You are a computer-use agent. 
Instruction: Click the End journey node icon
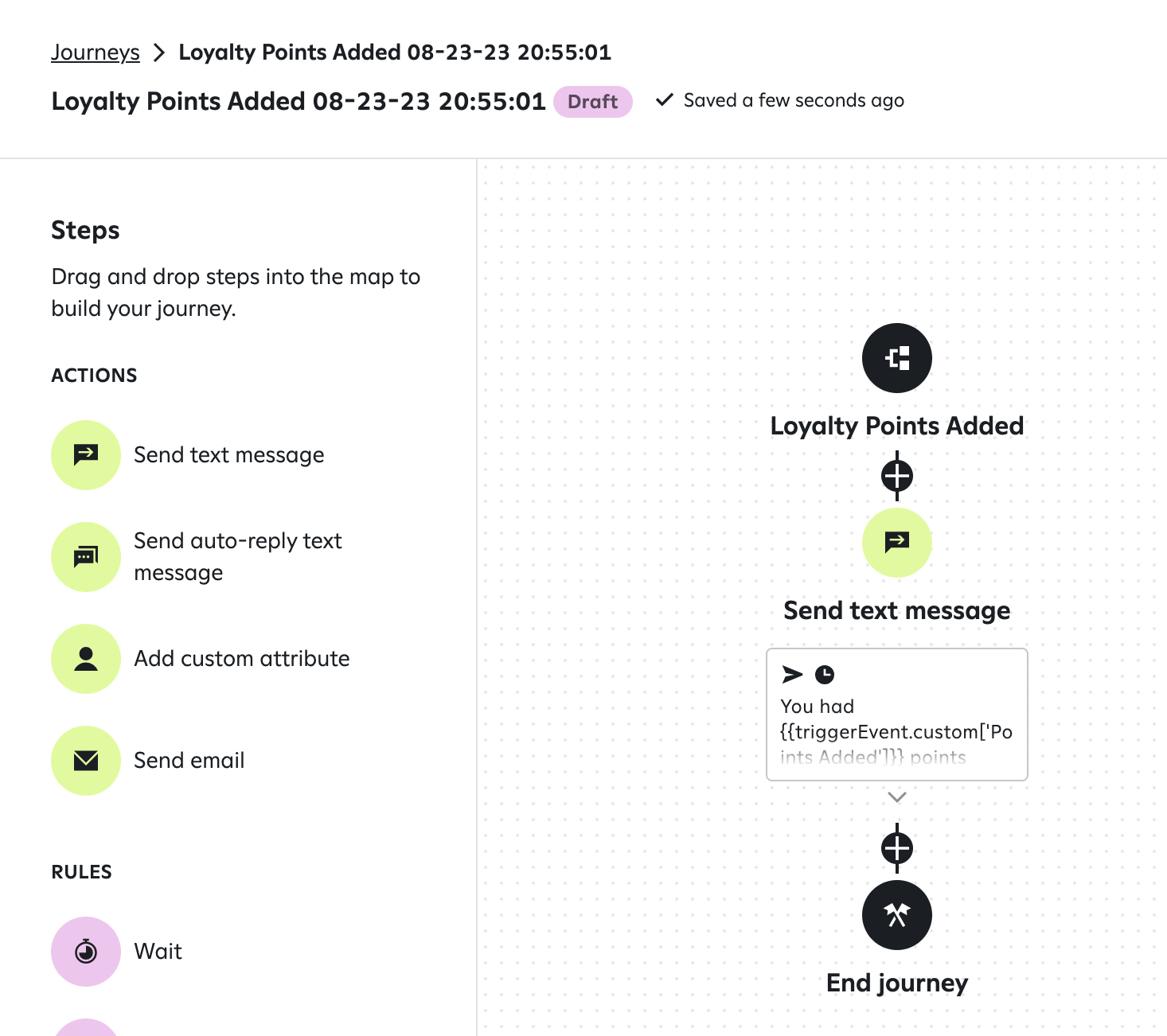[897, 915]
